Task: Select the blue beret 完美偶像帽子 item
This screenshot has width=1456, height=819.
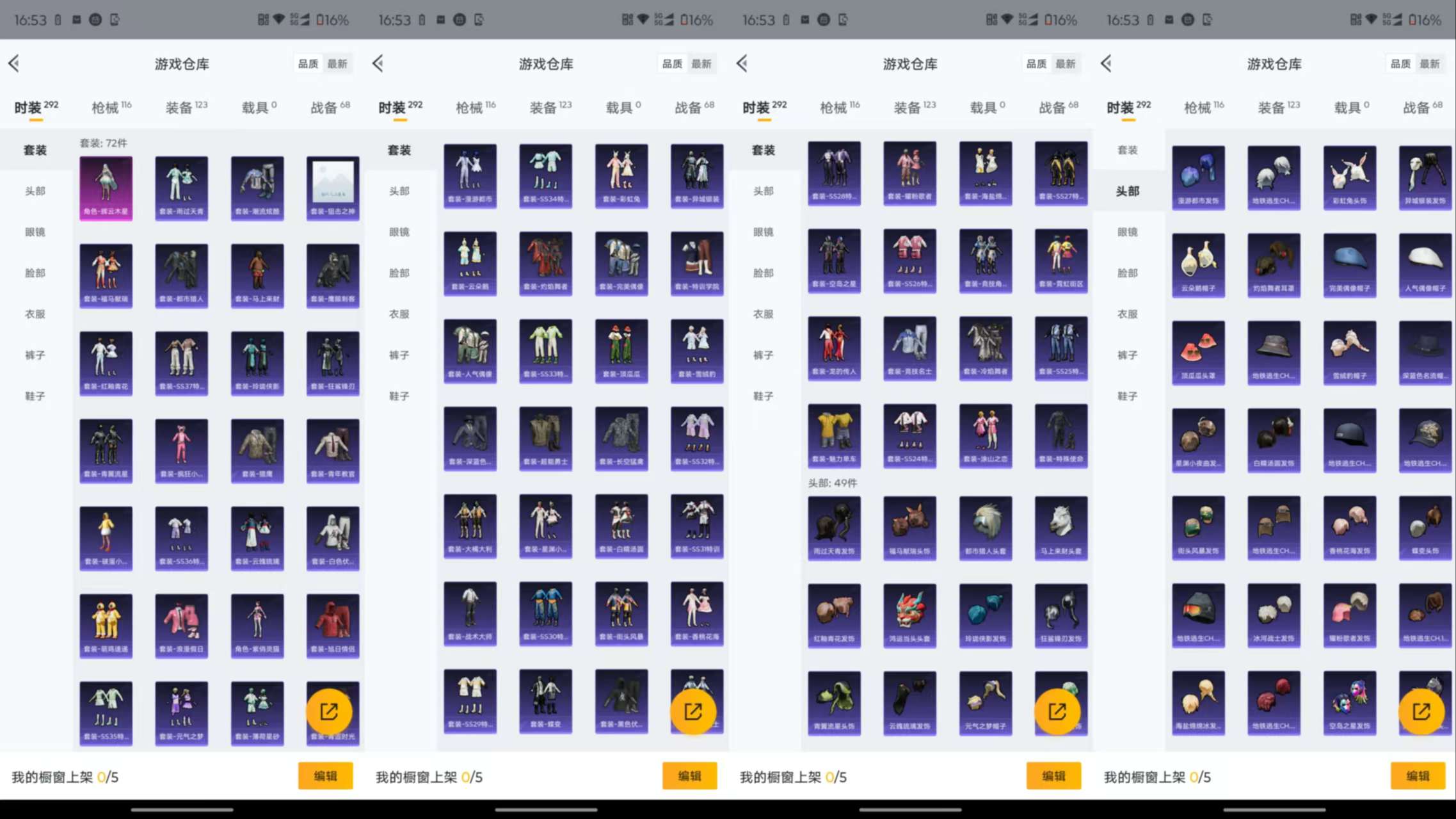Action: (1349, 264)
